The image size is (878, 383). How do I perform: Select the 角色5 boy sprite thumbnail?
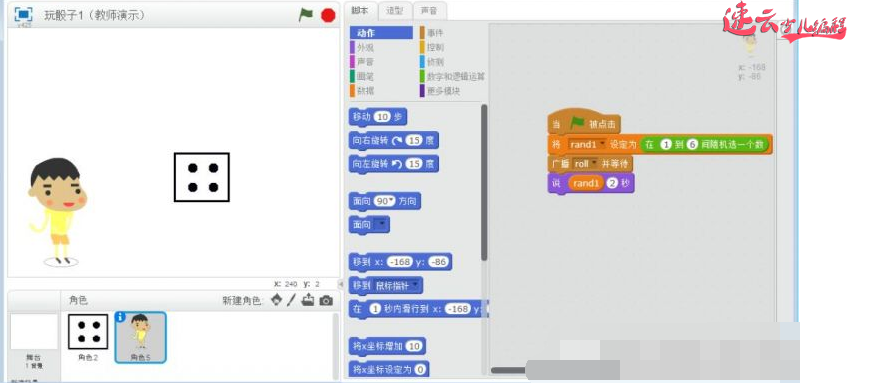[141, 337]
